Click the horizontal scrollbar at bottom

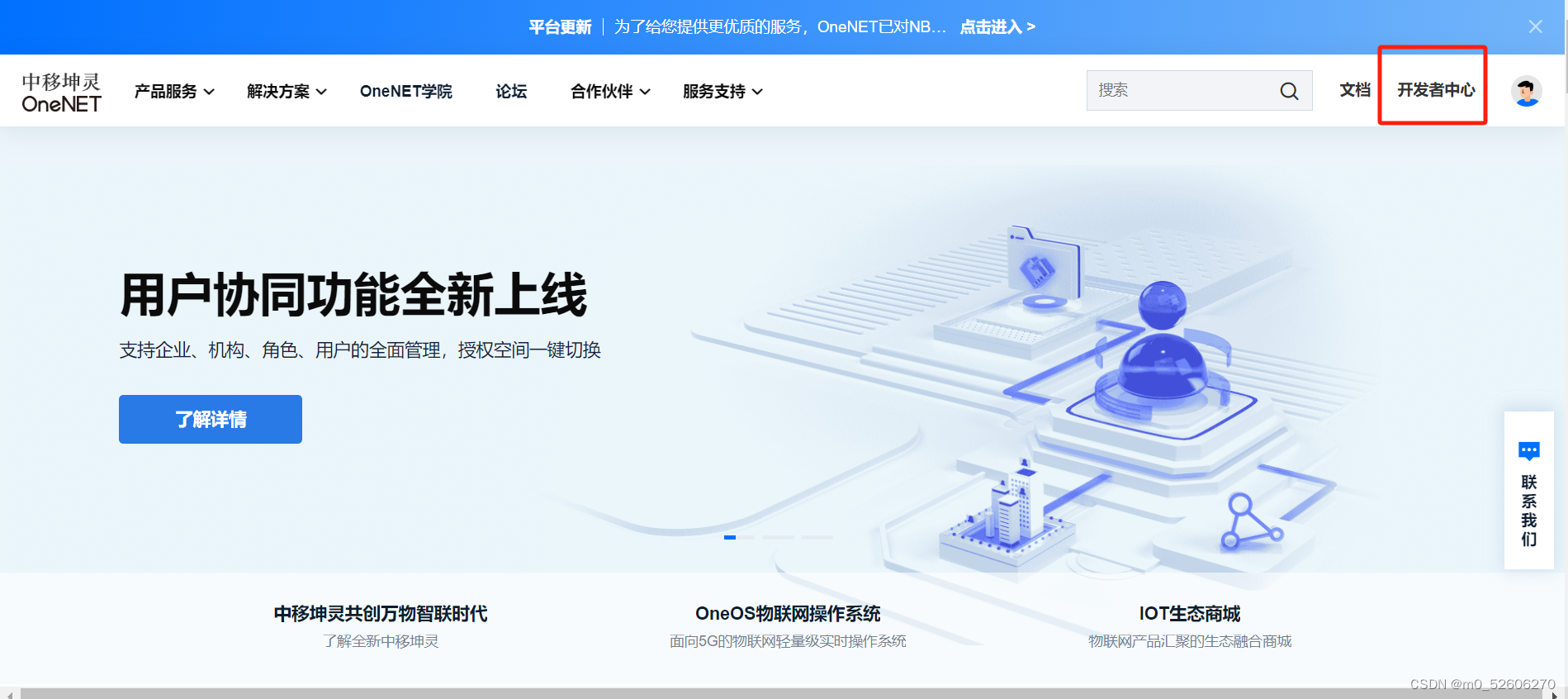(779, 693)
